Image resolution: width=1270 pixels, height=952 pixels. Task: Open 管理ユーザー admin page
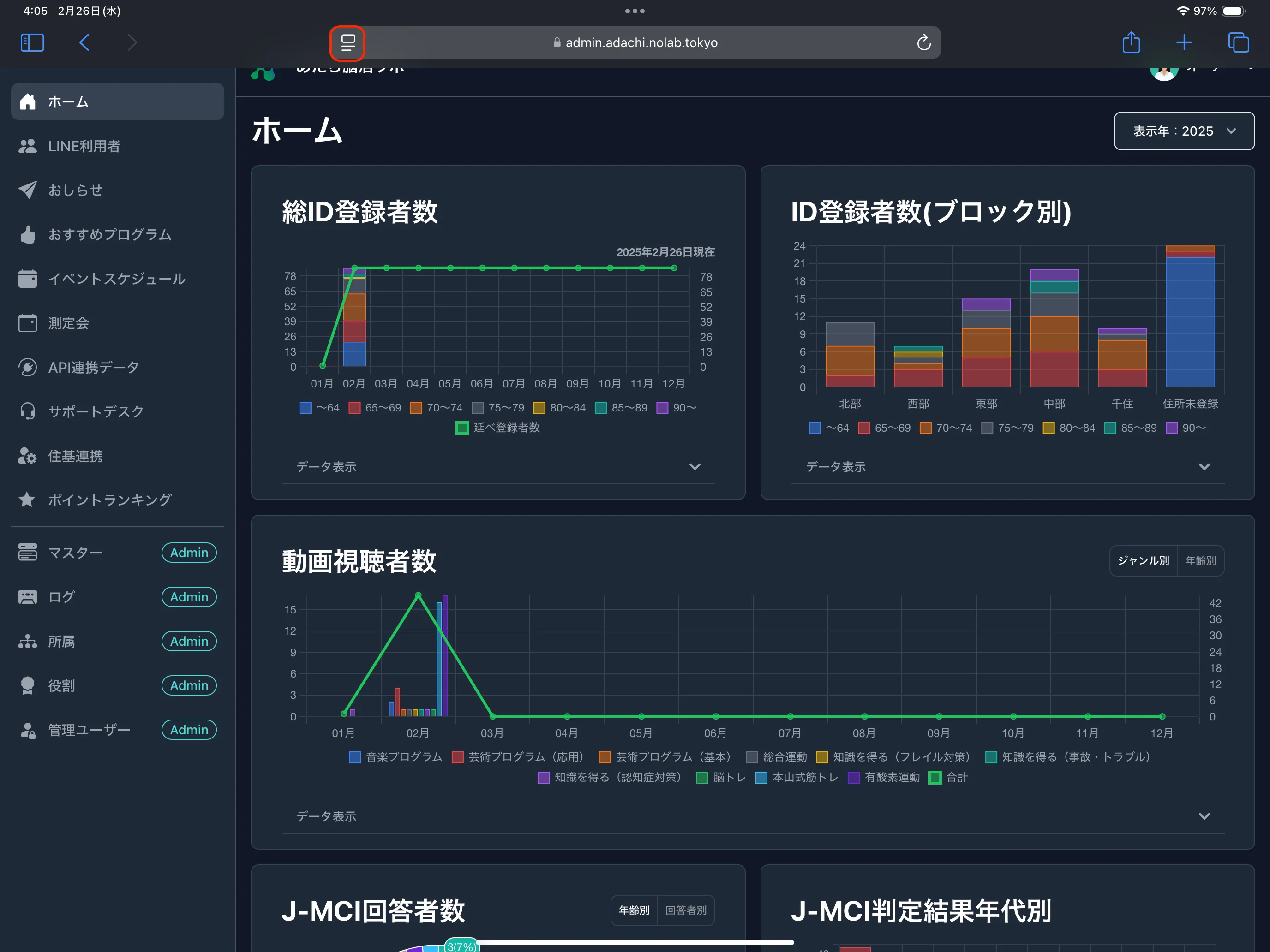pos(89,730)
